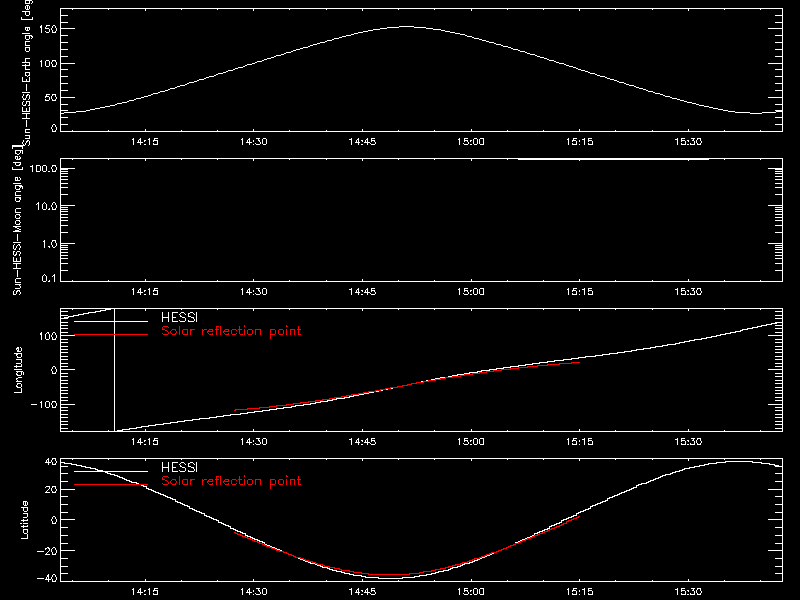This screenshot has width=800, height=600.
Task: Click 14:45 under the Earth angle plot
Action: [362, 142]
